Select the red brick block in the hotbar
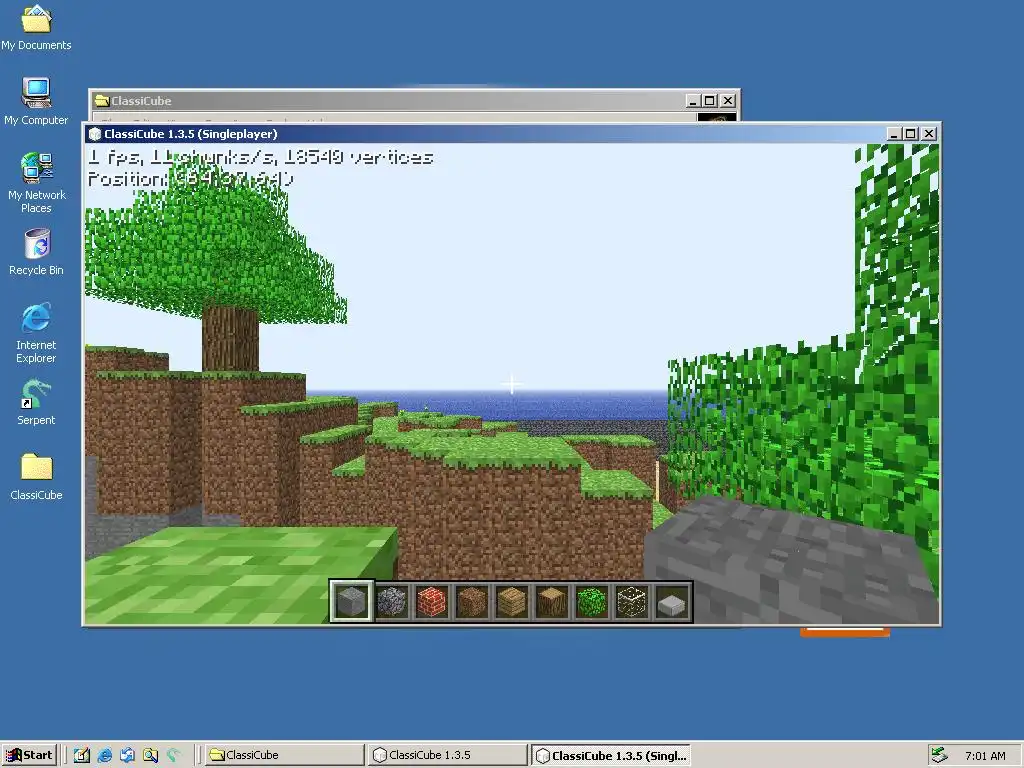The height and width of the screenshot is (768, 1024). tap(432, 601)
